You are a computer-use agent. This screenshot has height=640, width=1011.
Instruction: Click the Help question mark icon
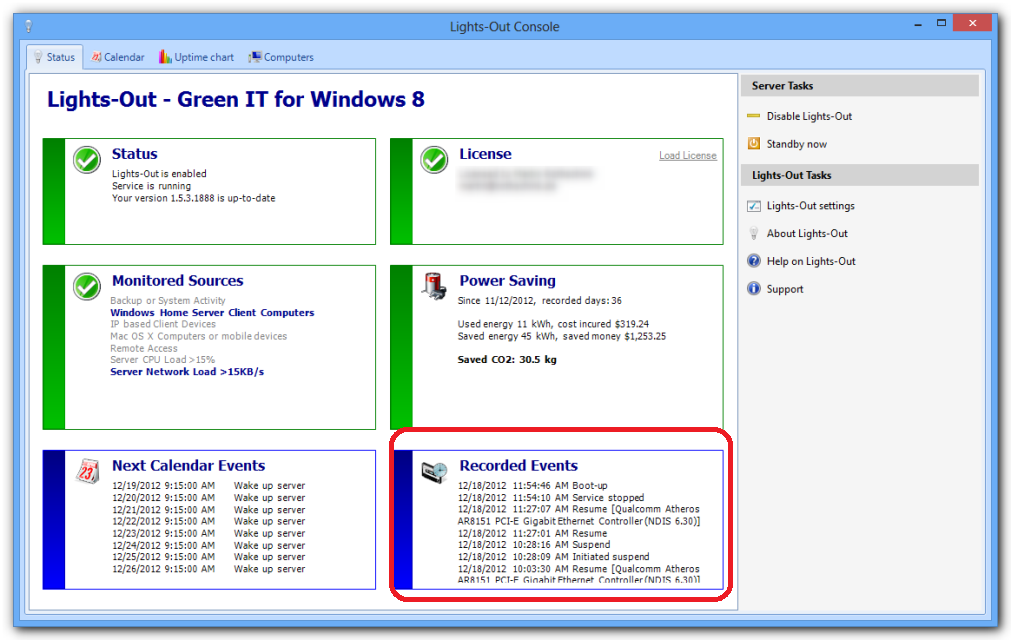click(x=754, y=261)
